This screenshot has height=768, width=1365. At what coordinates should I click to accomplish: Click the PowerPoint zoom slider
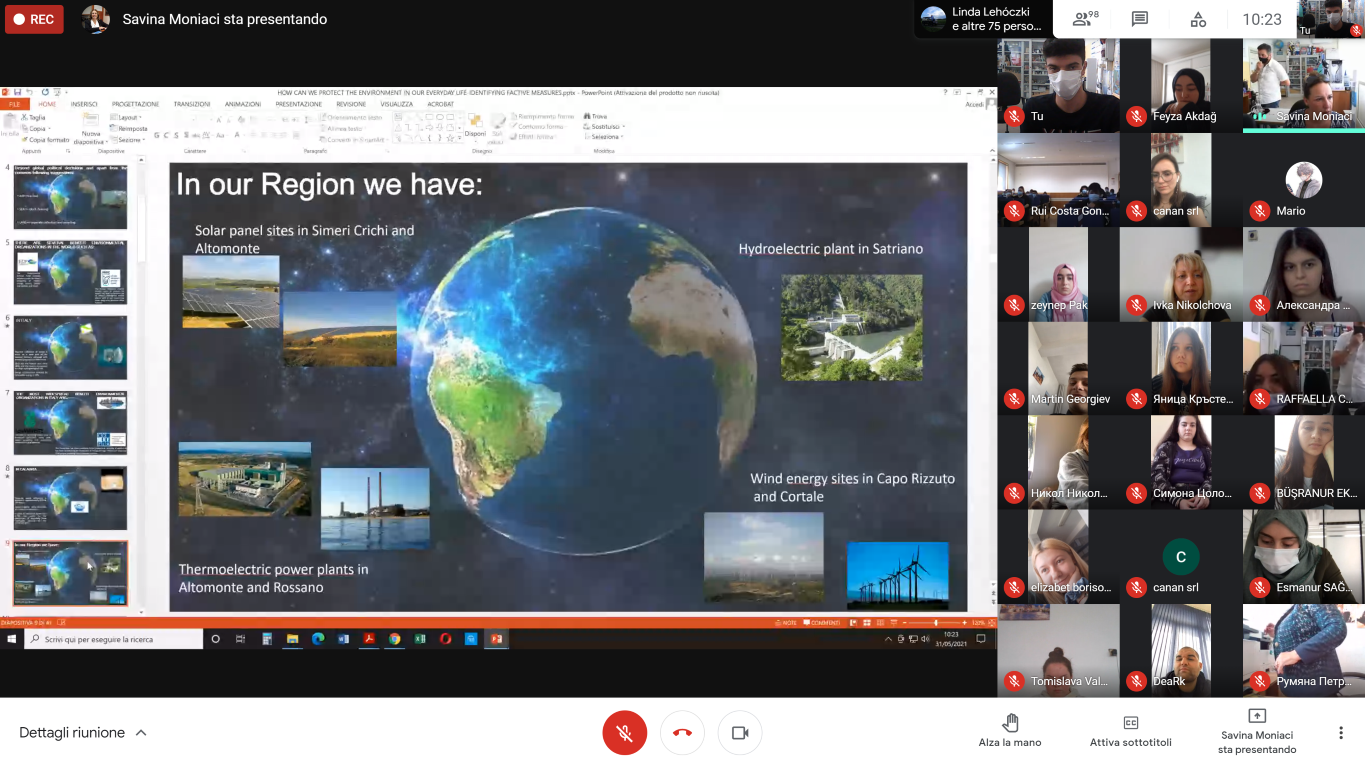(x=935, y=623)
